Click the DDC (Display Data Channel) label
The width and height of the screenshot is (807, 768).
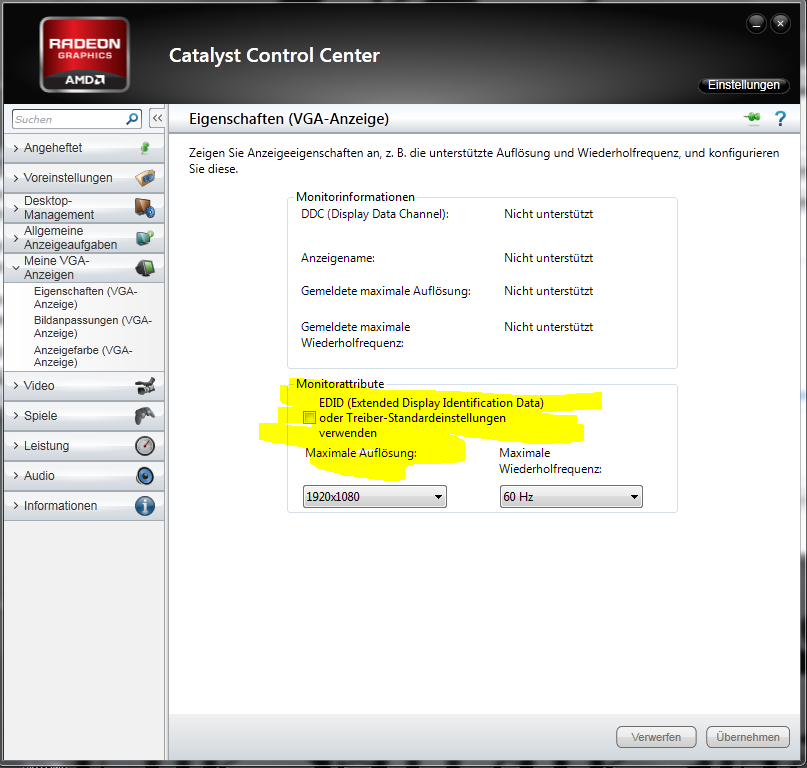click(375, 214)
